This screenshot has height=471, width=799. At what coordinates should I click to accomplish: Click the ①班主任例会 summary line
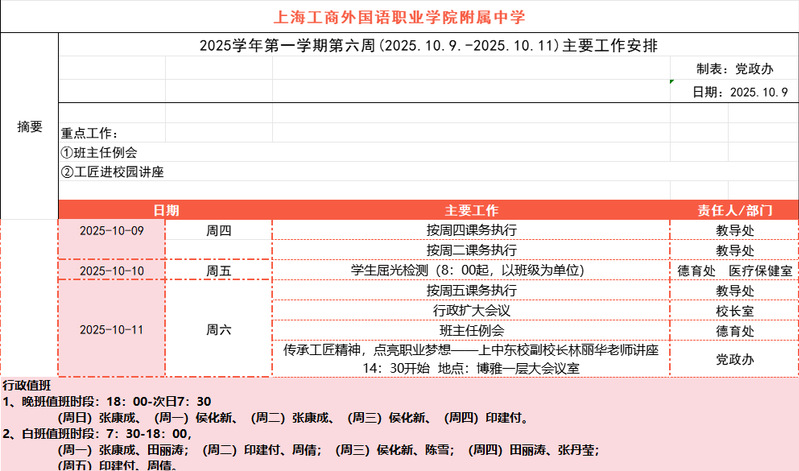pyautogui.click(x=99, y=152)
